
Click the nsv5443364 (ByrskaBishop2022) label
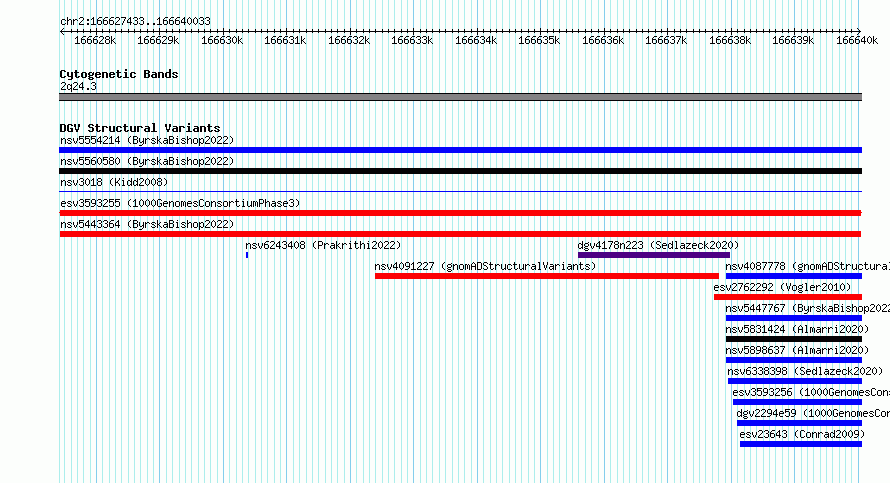pos(147,224)
